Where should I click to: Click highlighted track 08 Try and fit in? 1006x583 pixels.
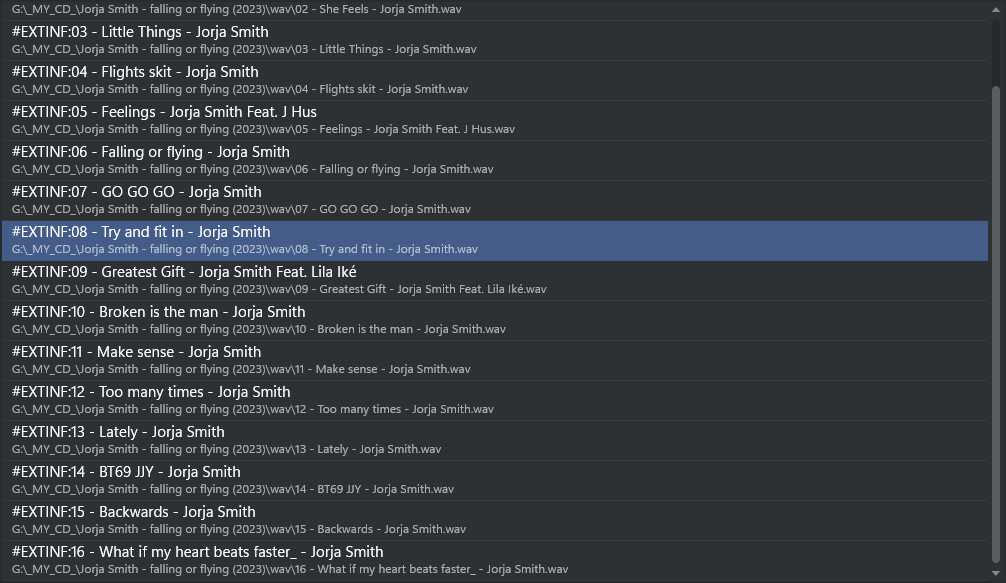141,232
